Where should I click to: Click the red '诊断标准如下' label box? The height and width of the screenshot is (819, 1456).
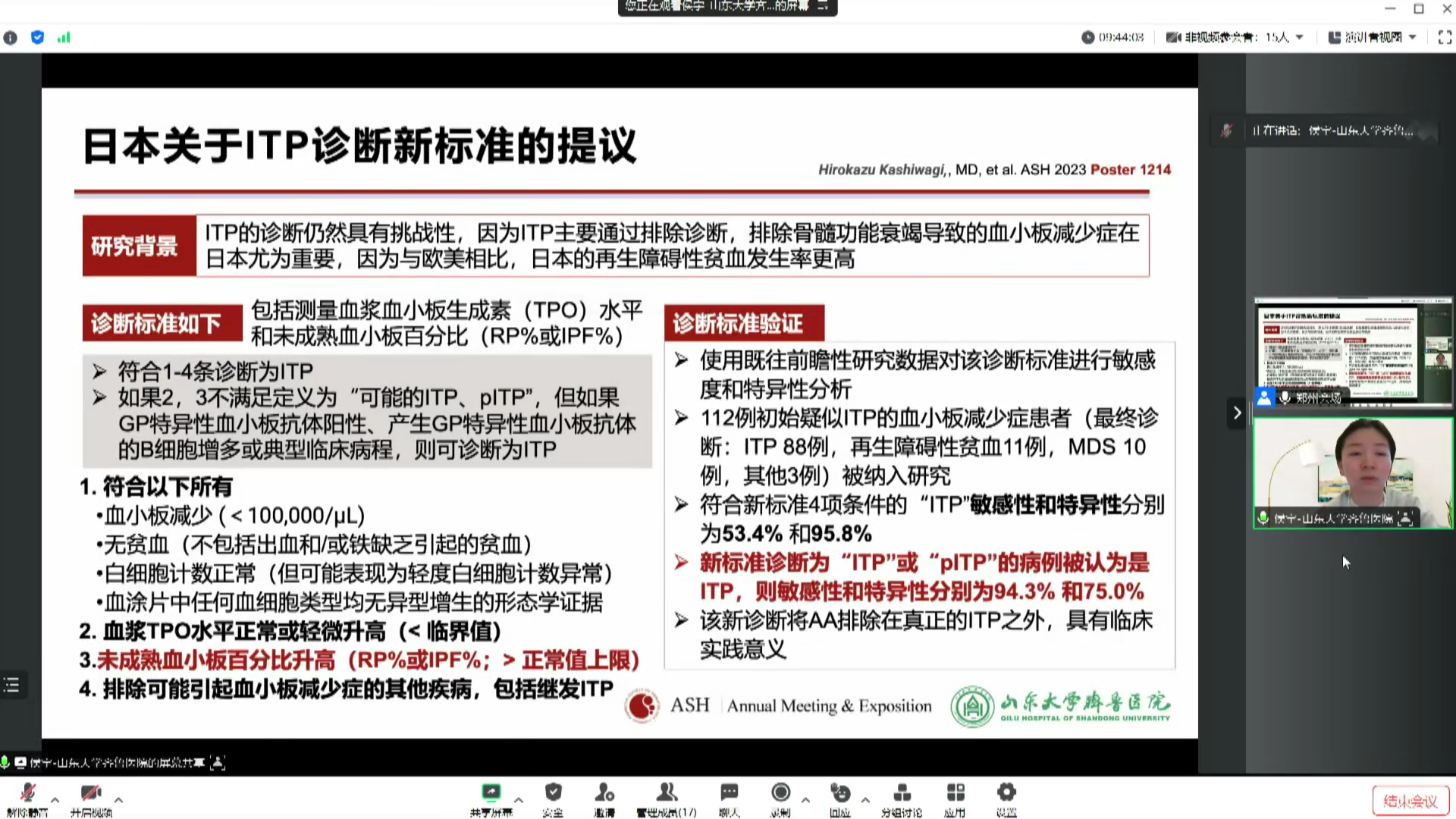coord(162,324)
